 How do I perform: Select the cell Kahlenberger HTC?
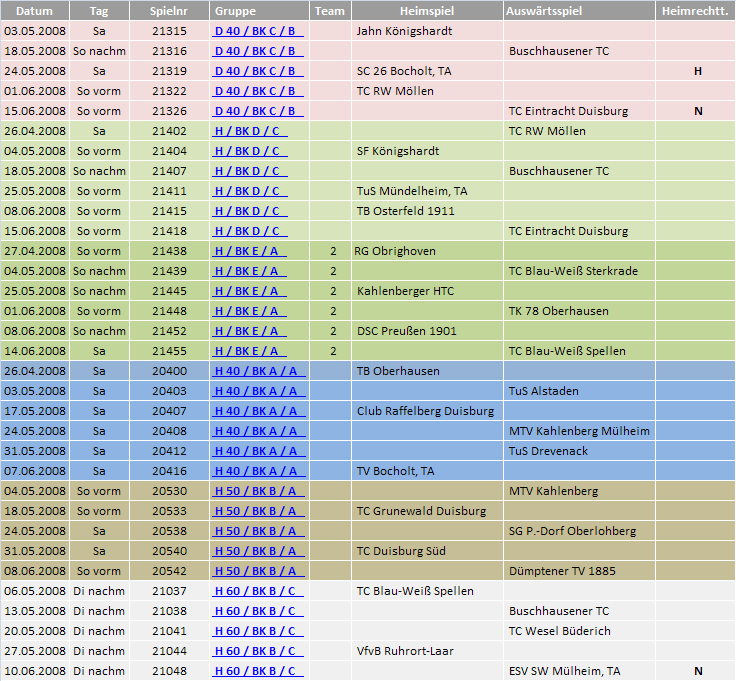[x=427, y=291]
